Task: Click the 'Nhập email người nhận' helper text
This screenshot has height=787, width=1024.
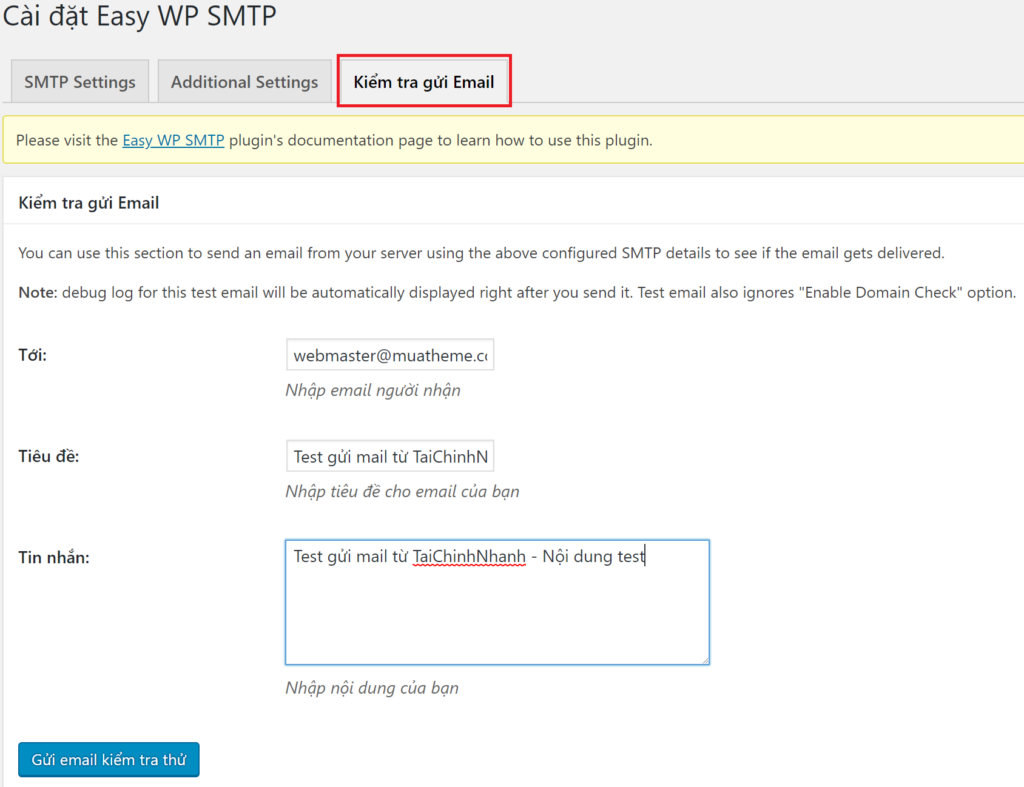Action: tap(374, 390)
